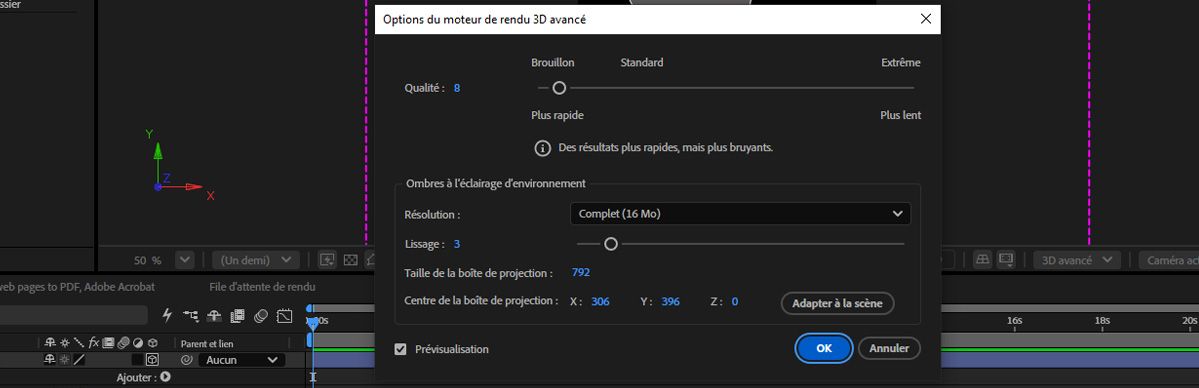This screenshot has width=1199, height=388.
Task: Click the 18s mark on time ruler
Action: [x=1102, y=321]
